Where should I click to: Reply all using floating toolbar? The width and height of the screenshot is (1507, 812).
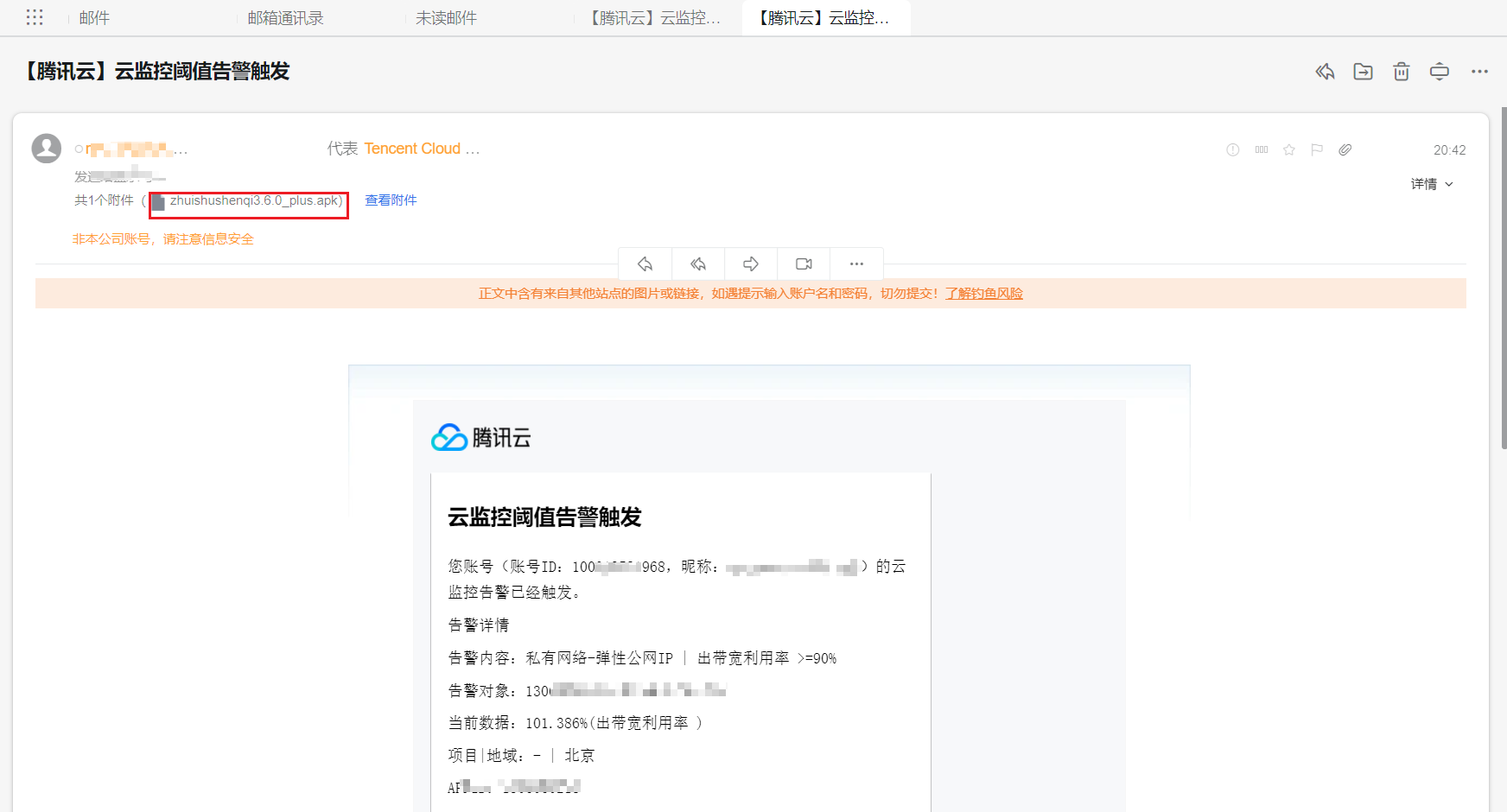698,263
